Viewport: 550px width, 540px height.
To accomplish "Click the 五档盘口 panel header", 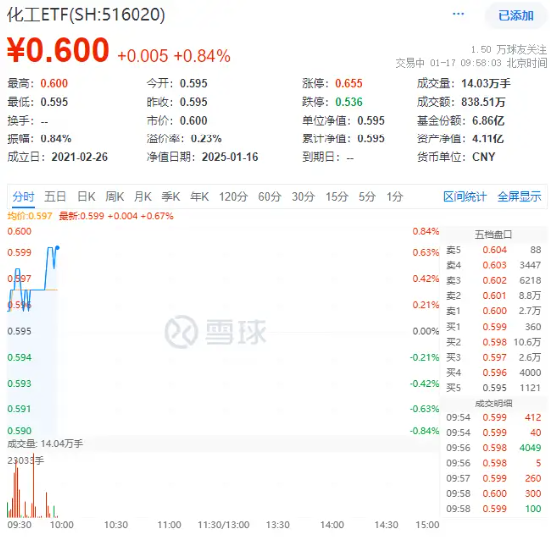I will (x=493, y=234).
